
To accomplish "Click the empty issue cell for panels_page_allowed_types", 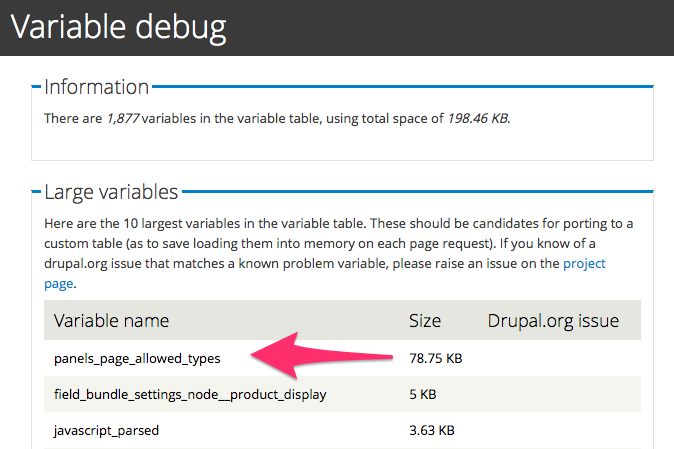I will (560, 357).
